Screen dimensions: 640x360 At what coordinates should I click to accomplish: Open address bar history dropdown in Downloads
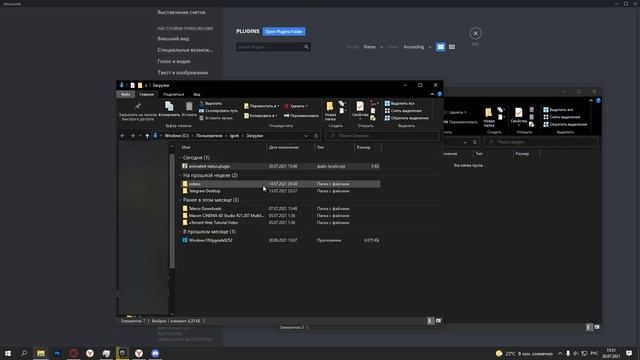pyautogui.click(x=306, y=136)
